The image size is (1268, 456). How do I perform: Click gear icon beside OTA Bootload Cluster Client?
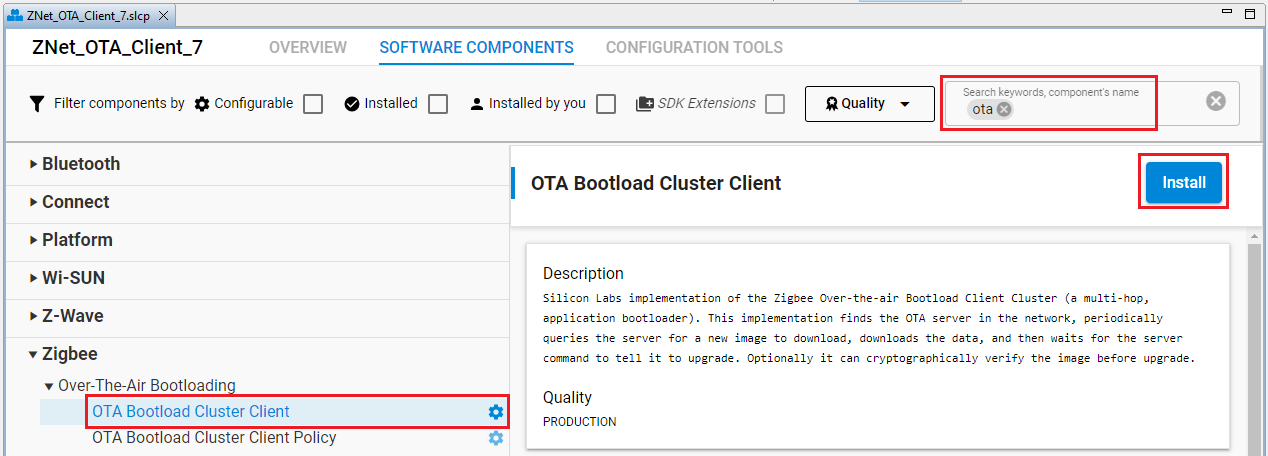[495, 412]
